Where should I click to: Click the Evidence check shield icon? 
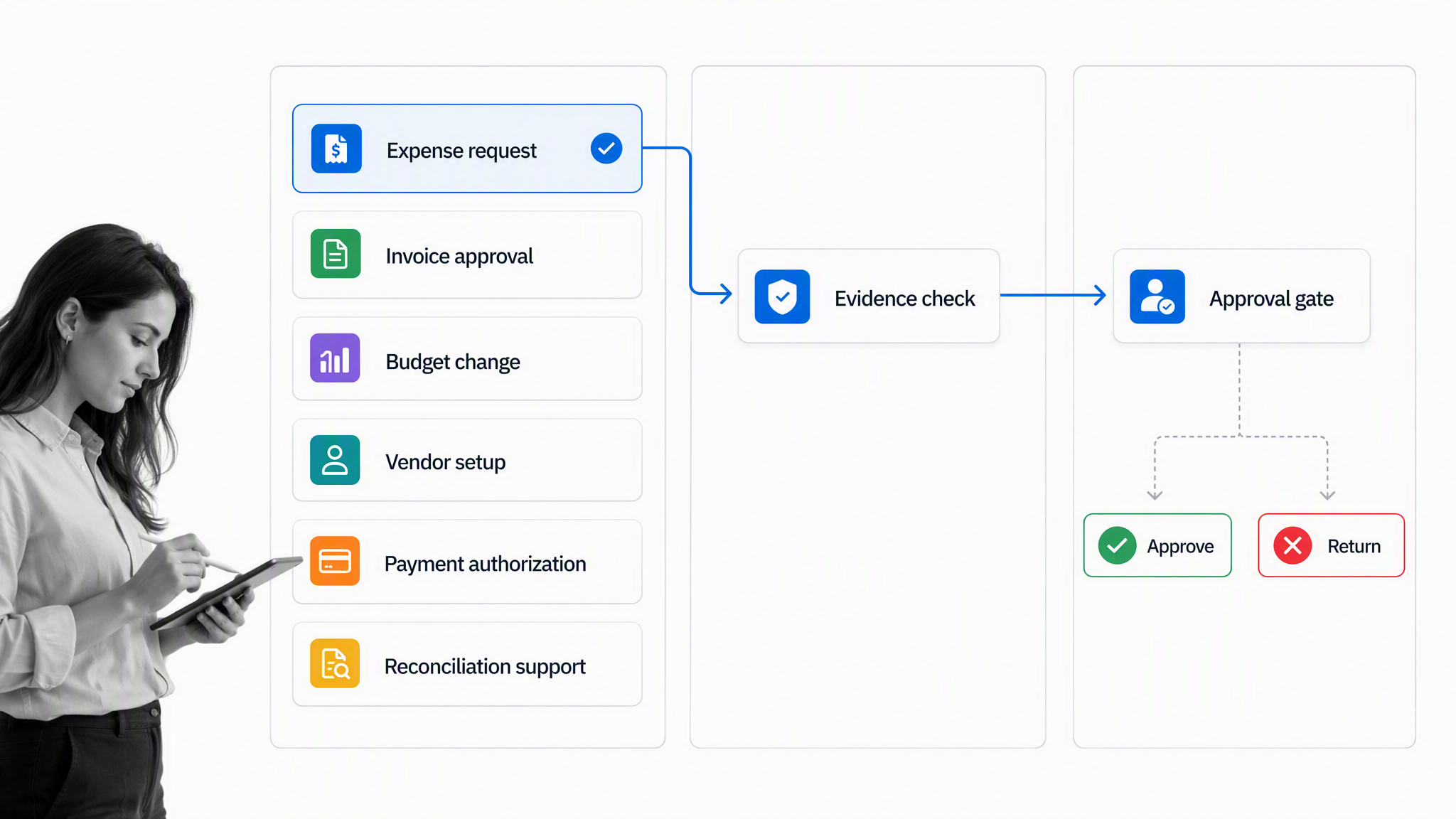tap(782, 296)
